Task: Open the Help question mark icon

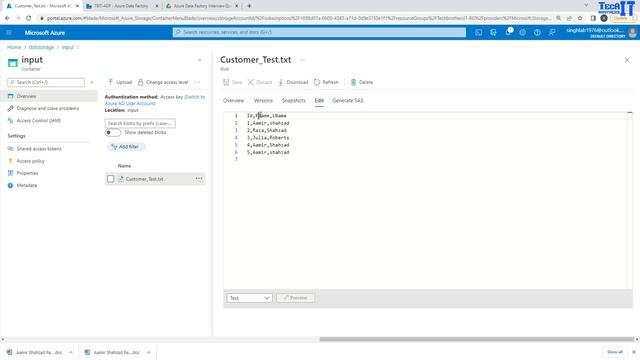Action: pyautogui.click(x=537, y=32)
